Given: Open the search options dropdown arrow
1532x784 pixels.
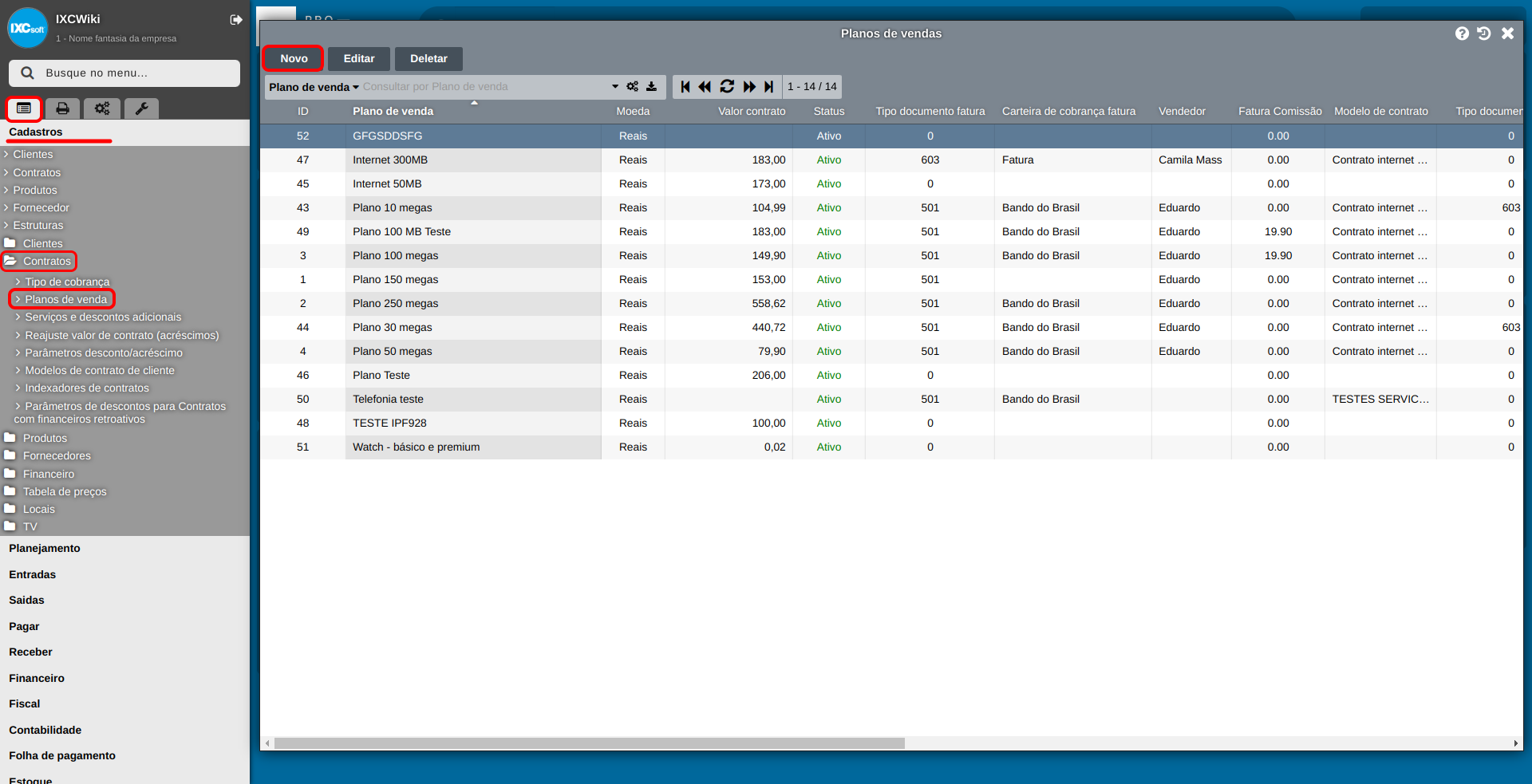Looking at the screenshot, I should point(615,86).
